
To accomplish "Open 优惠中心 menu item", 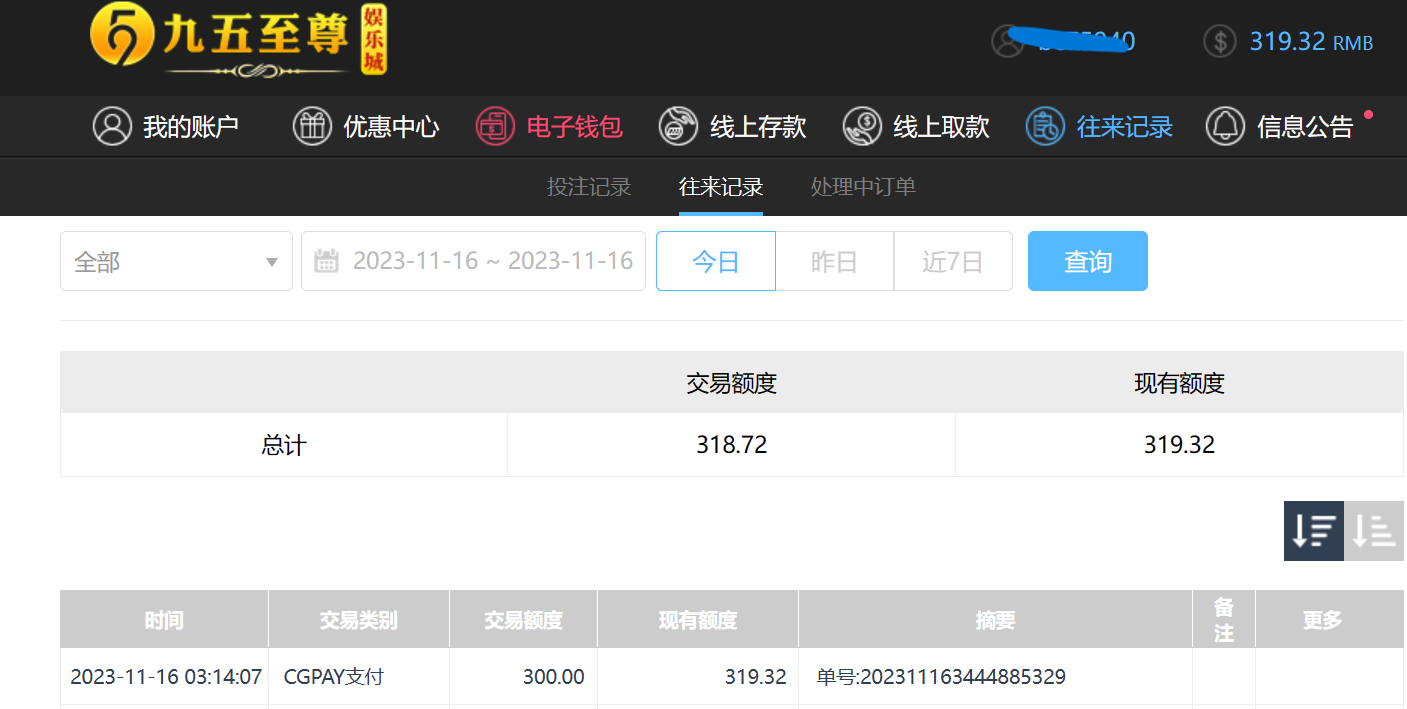I will (x=391, y=127).
